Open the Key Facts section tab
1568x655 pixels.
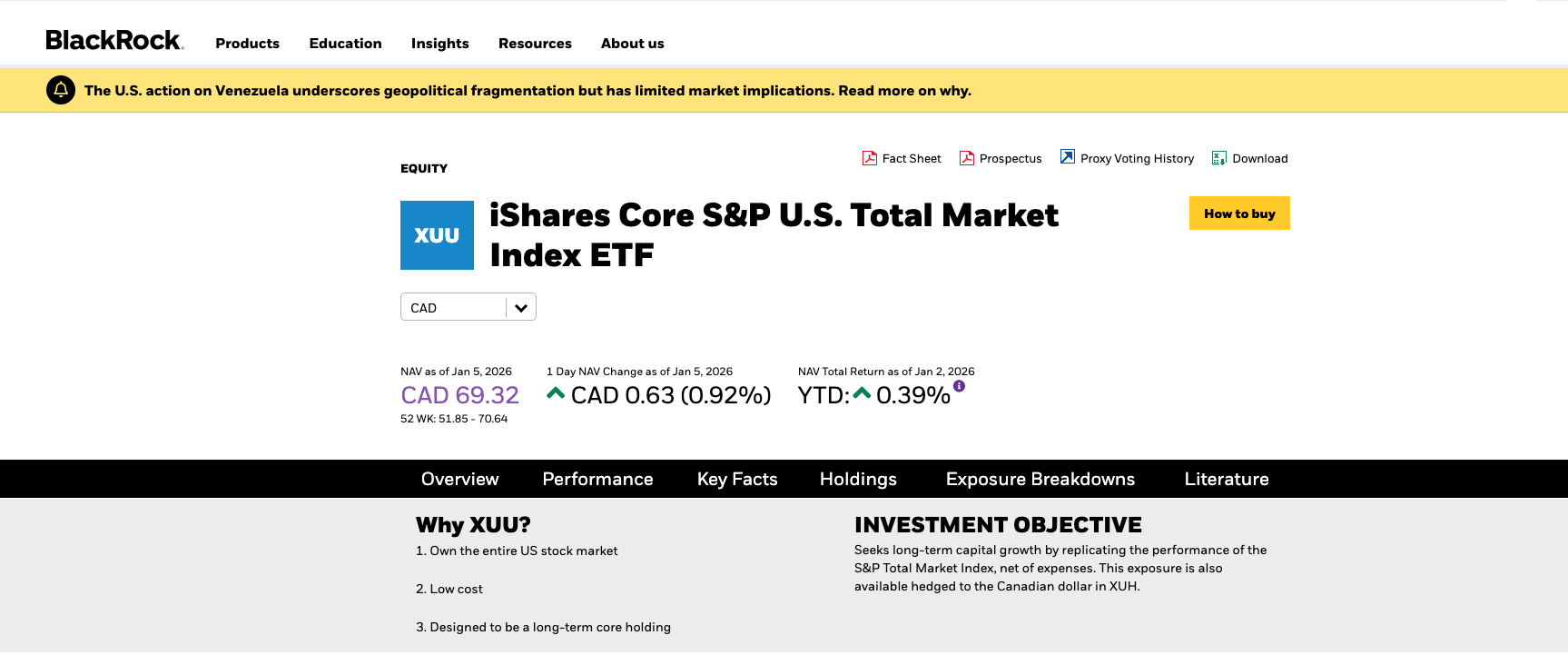coord(737,479)
